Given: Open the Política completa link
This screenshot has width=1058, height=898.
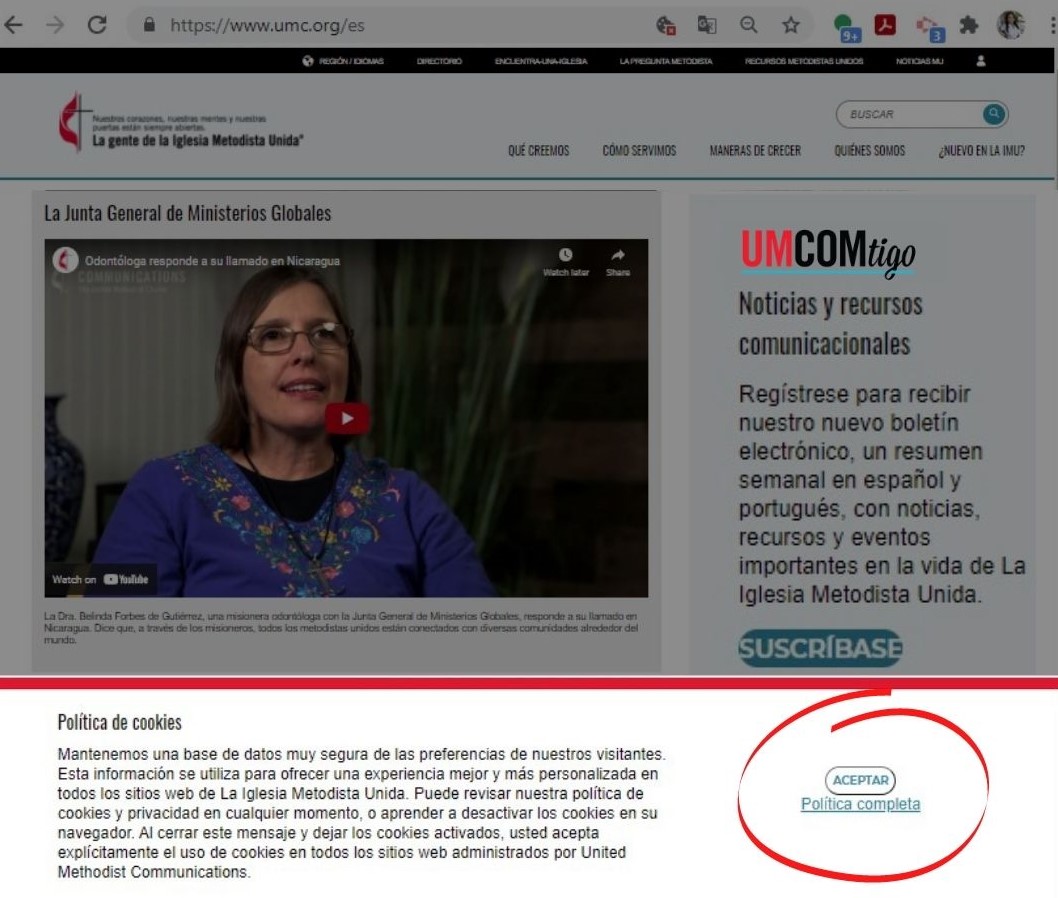Looking at the screenshot, I should 860,804.
